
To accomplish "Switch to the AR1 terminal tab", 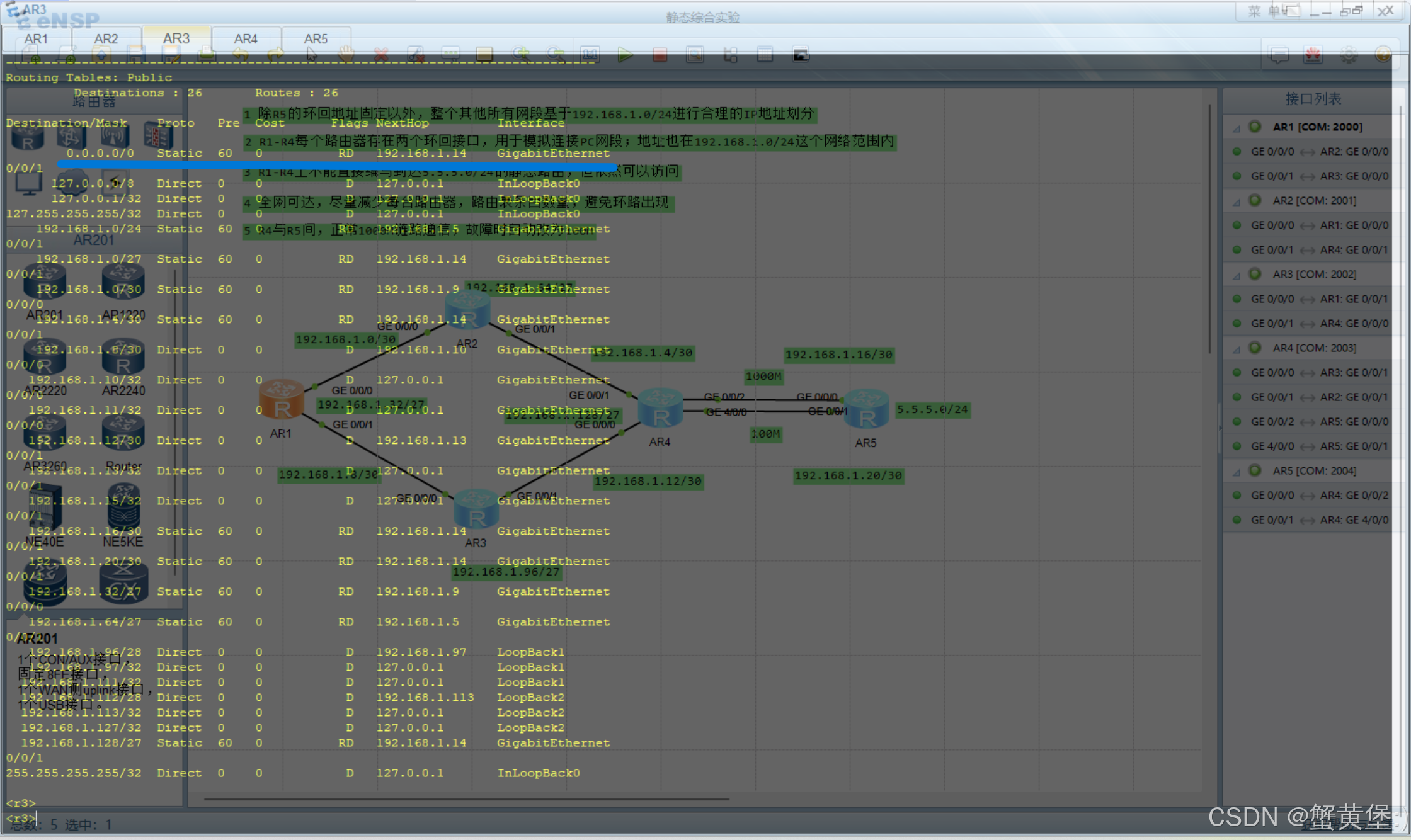I will point(36,39).
